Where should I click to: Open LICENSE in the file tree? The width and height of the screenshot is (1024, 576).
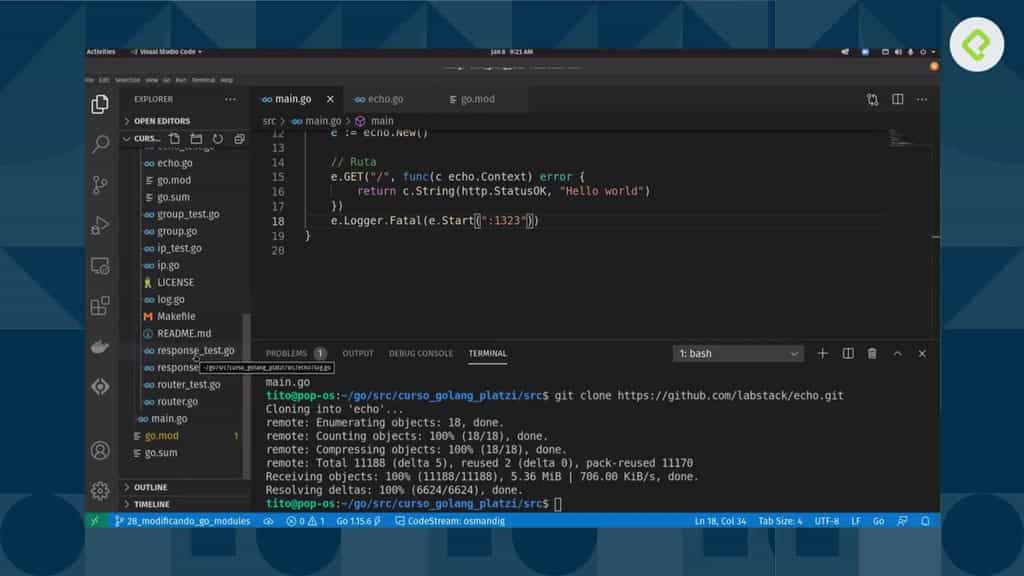[x=175, y=282]
